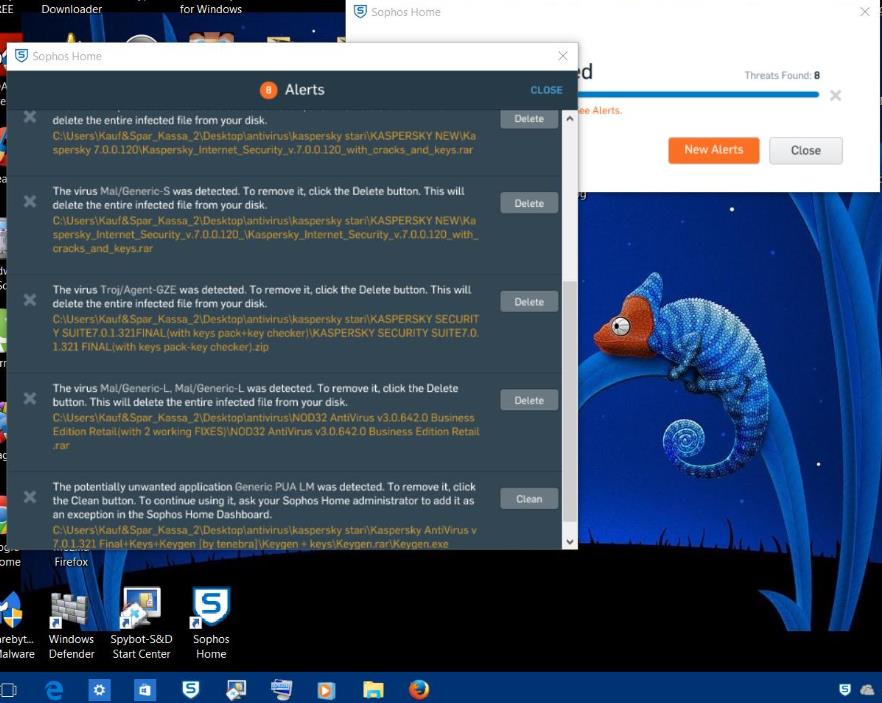Dismiss the Generic PUA LM alert via X icon
The image size is (882, 703).
[x=30, y=497]
